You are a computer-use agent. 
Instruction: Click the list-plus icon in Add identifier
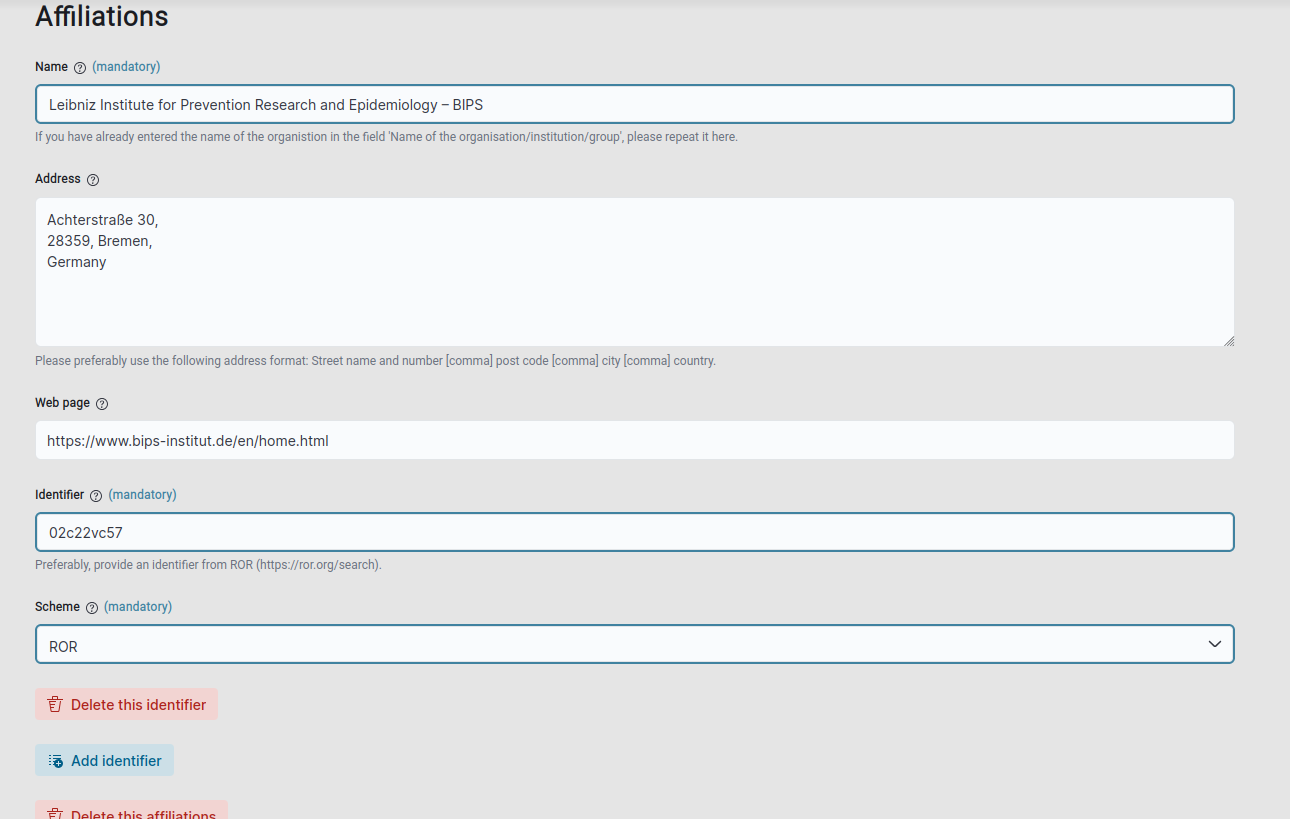56,761
